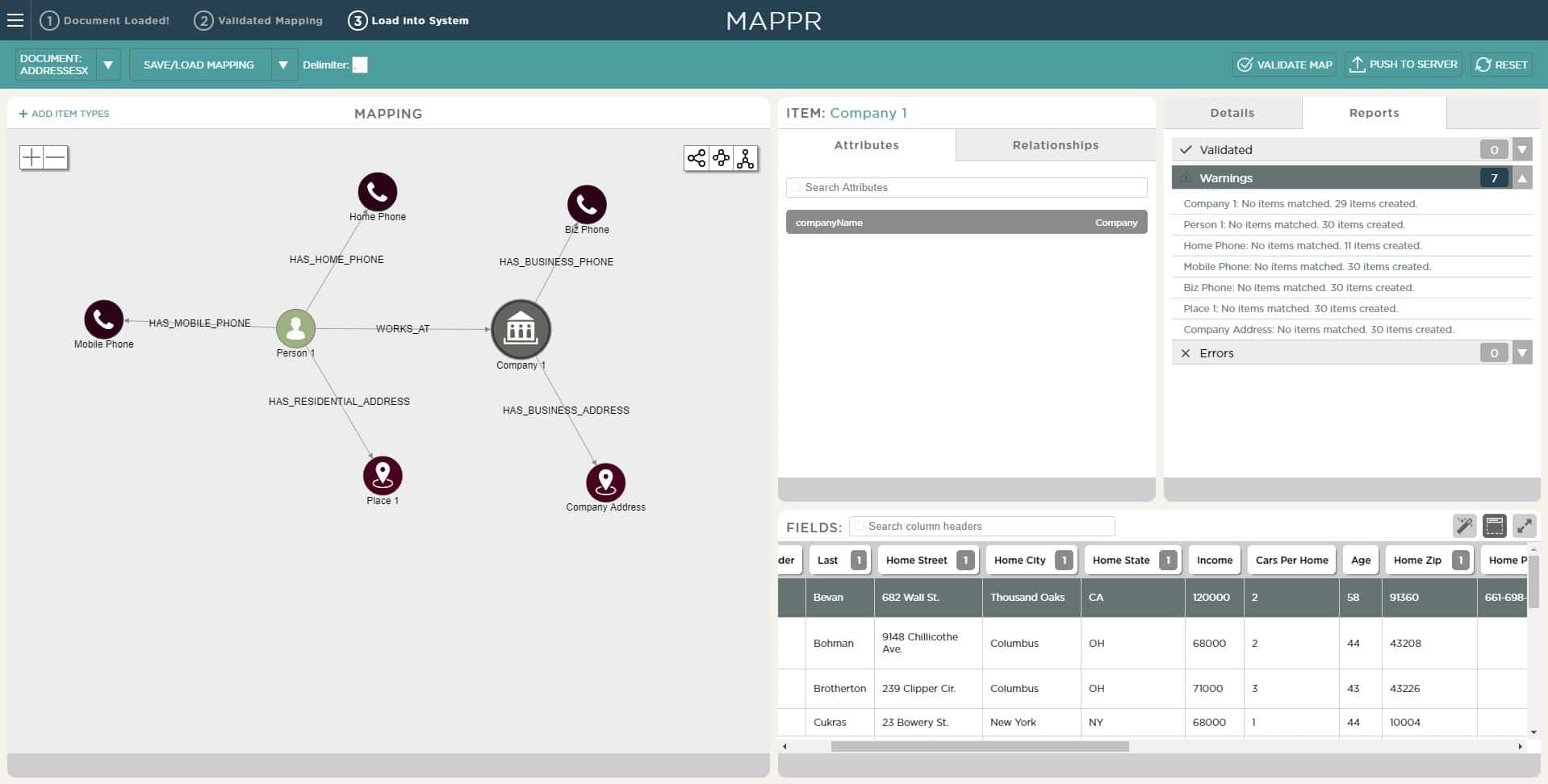
Task: Open the Attributes tab
Action: tap(867, 145)
